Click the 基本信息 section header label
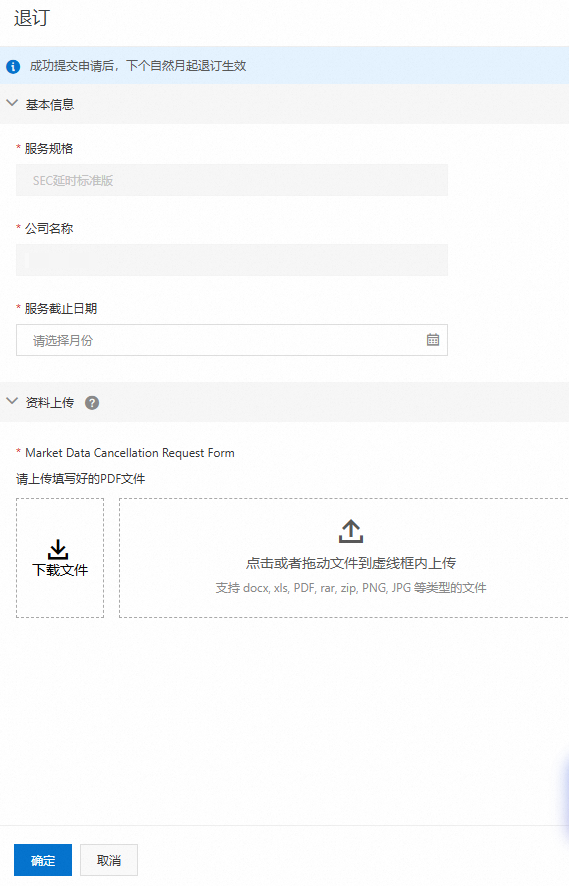Screen dimensions: 569x886 click(50, 105)
